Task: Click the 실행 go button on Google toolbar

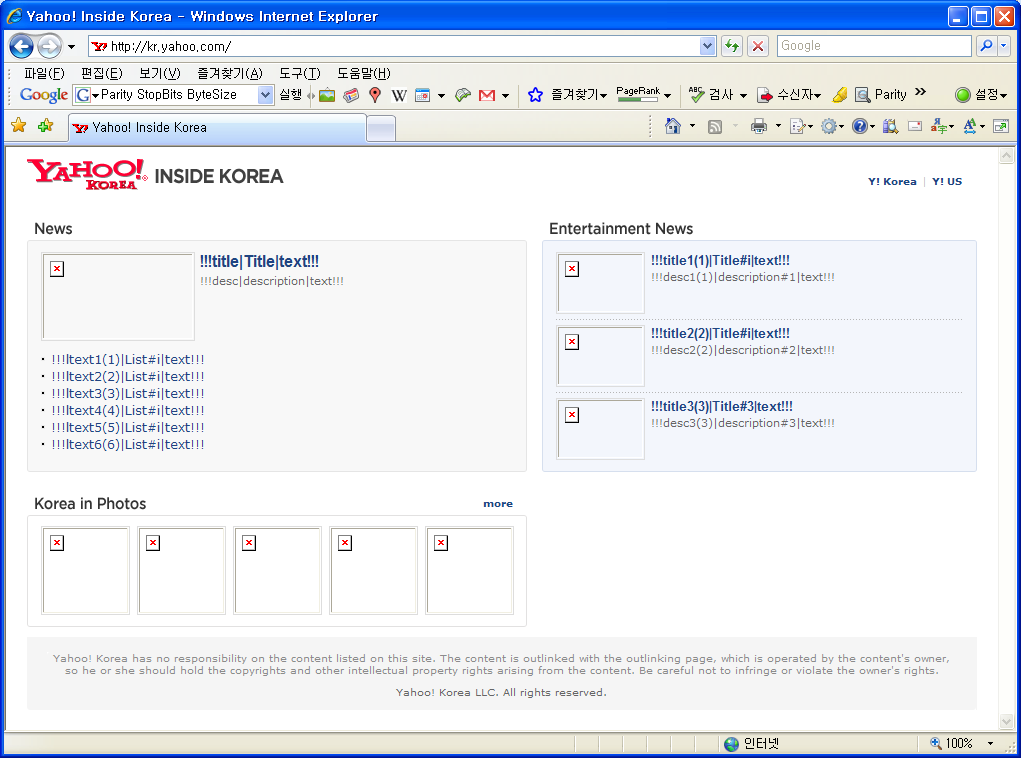Action: tap(290, 94)
